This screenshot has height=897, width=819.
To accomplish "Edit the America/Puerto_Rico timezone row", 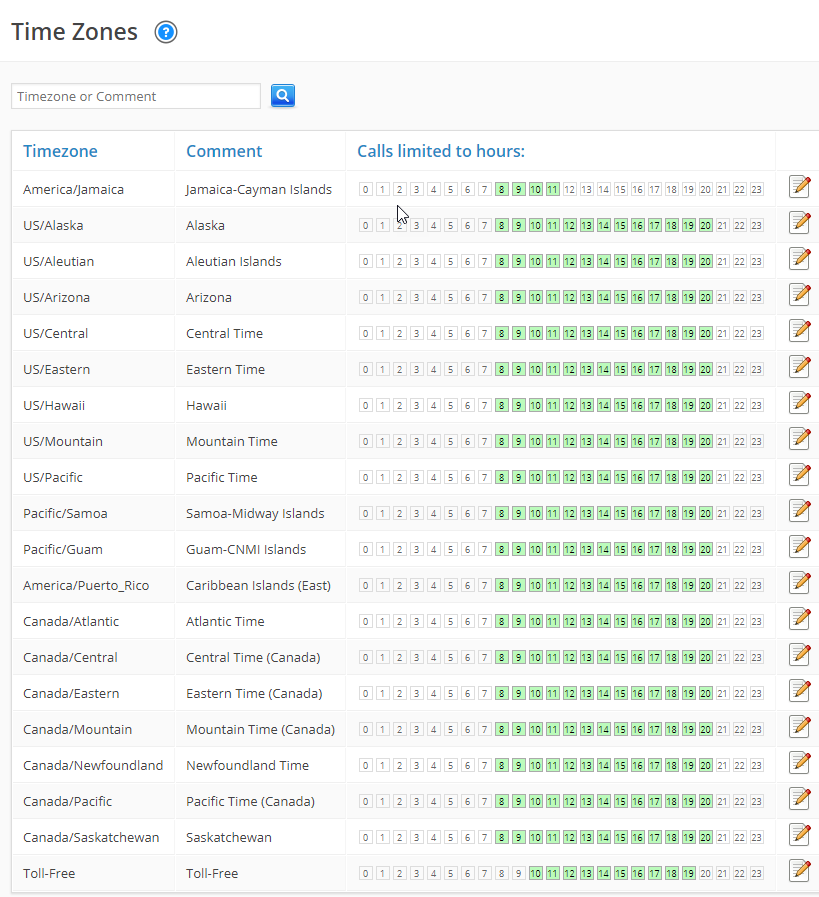I will point(800,583).
